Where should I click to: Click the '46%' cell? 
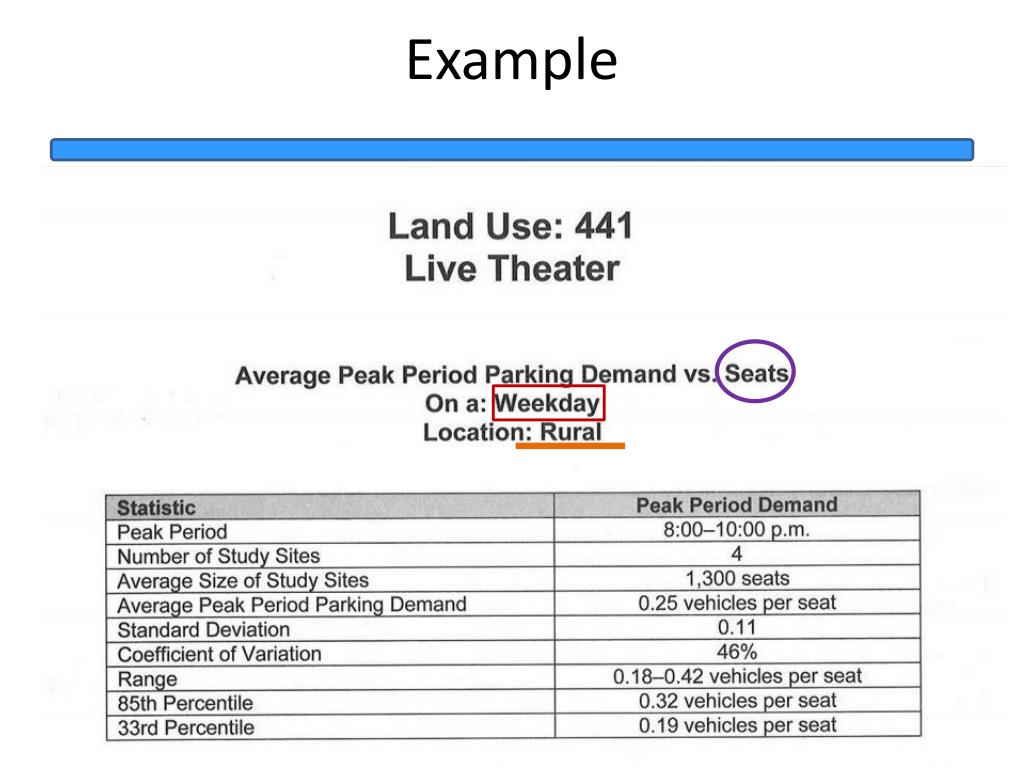pyautogui.click(x=737, y=652)
